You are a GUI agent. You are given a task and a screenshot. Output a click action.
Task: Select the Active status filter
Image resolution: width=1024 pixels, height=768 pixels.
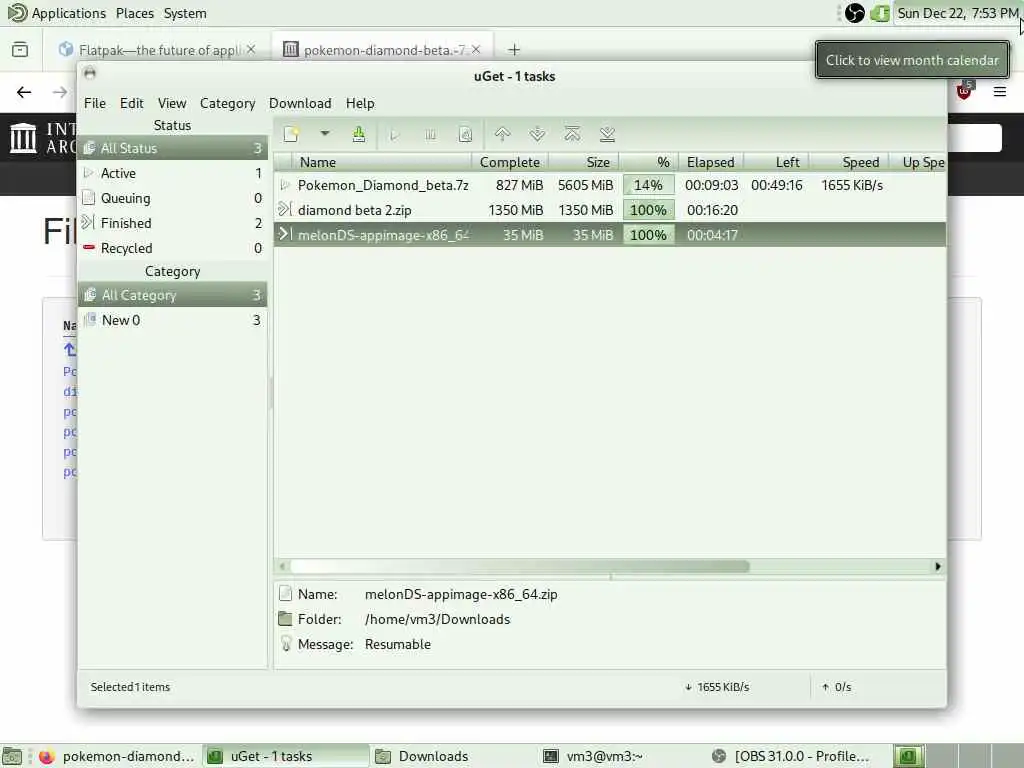pyautogui.click(x=172, y=173)
